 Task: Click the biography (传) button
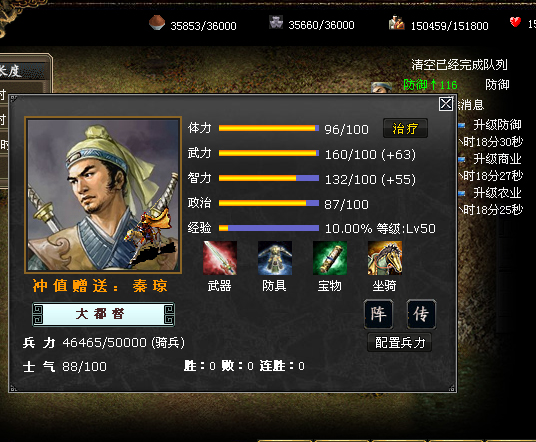(421, 314)
